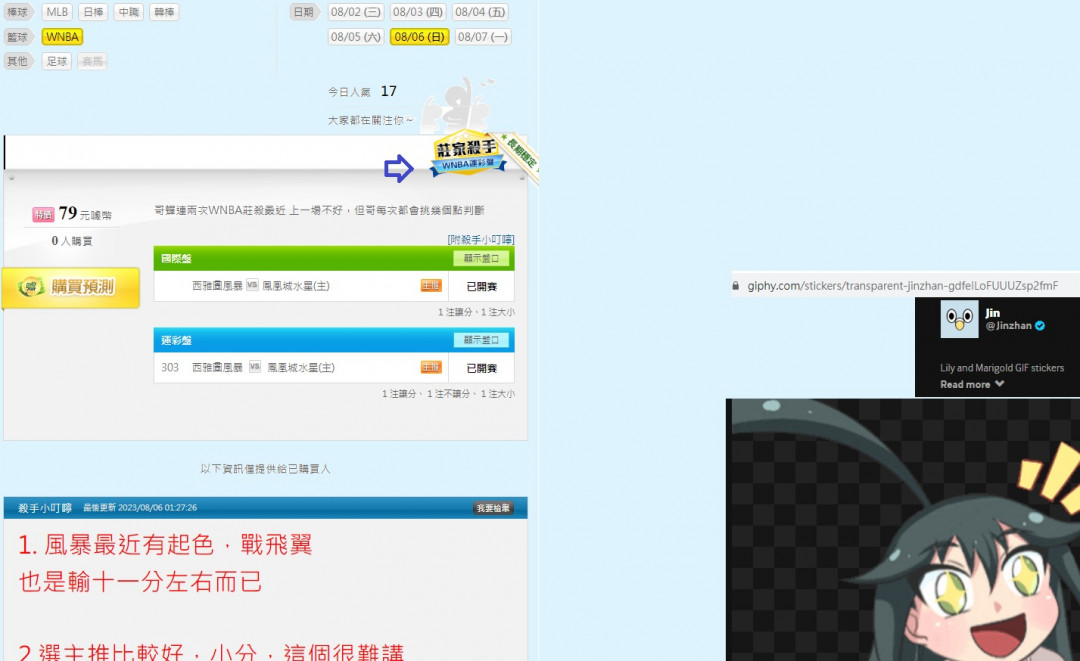
Task: Click the 1 注讓分、1 注大小 summary
Action: 476,312
